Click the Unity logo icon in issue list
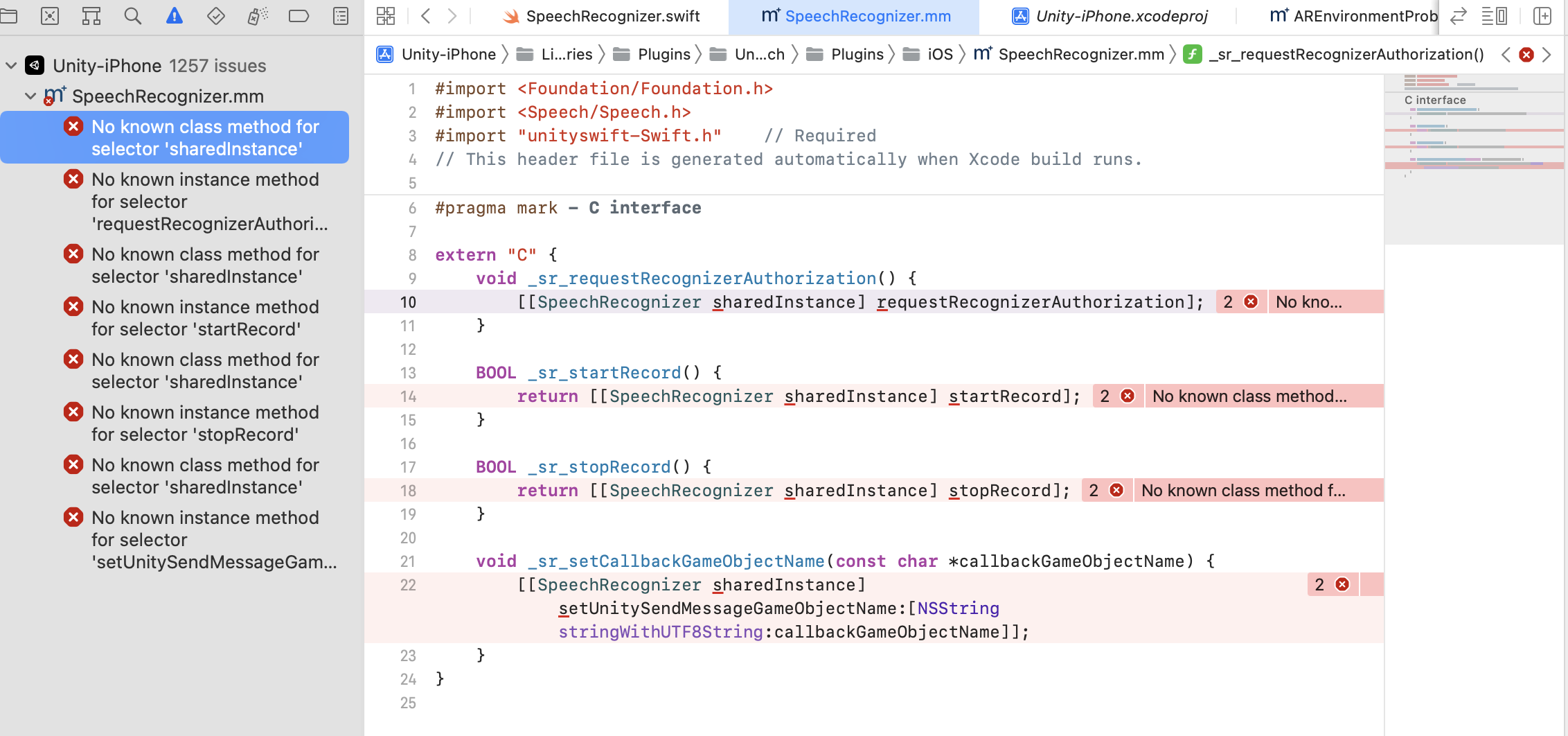Image resolution: width=1568 pixels, height=736 pixels. [35, 66]
